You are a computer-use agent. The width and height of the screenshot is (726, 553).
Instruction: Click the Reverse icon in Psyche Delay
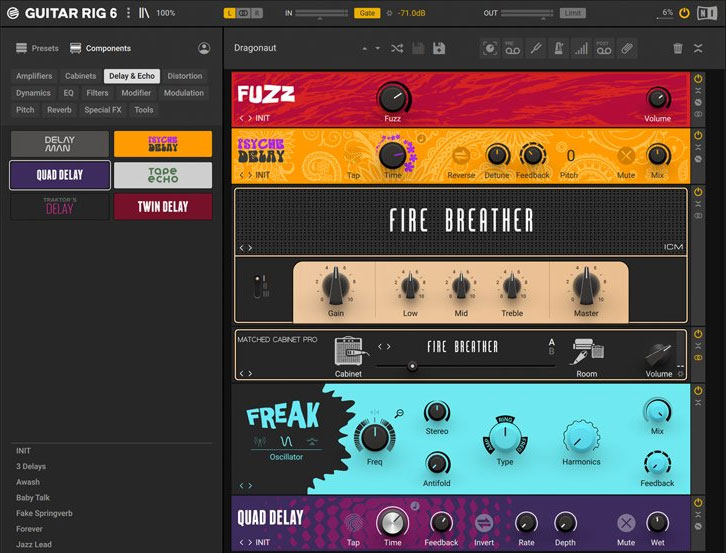(461, 156)
